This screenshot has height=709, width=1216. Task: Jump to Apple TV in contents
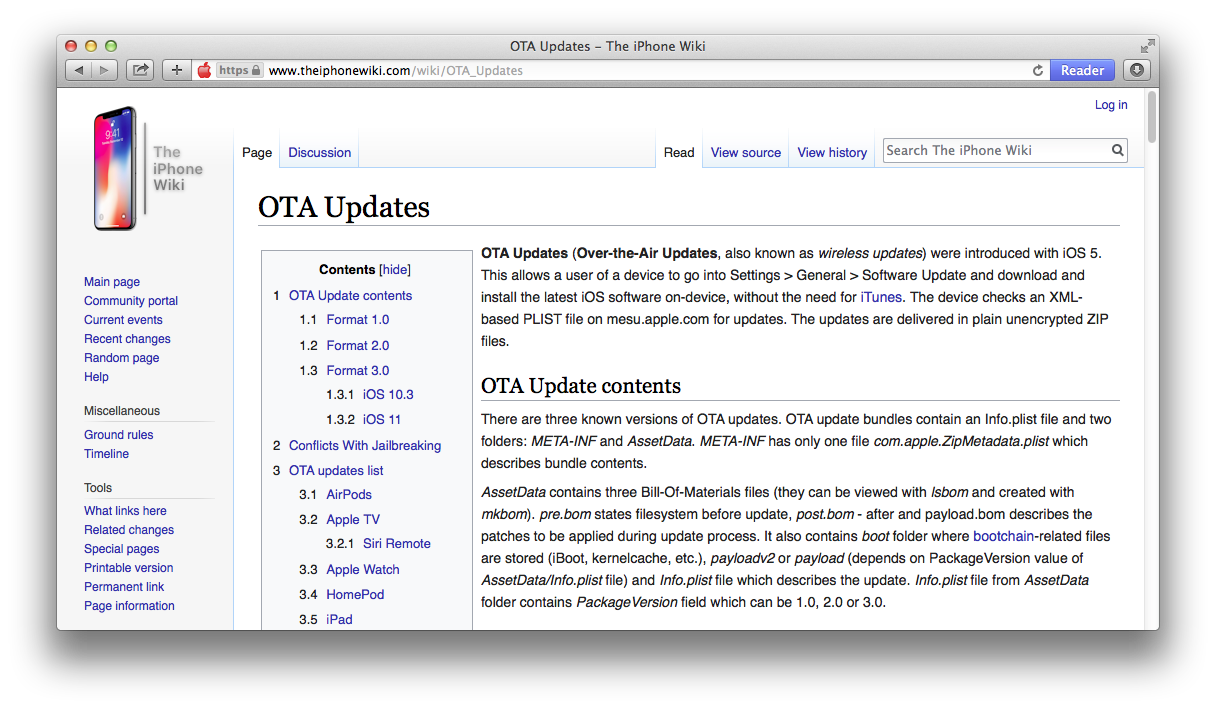(353, 520)
